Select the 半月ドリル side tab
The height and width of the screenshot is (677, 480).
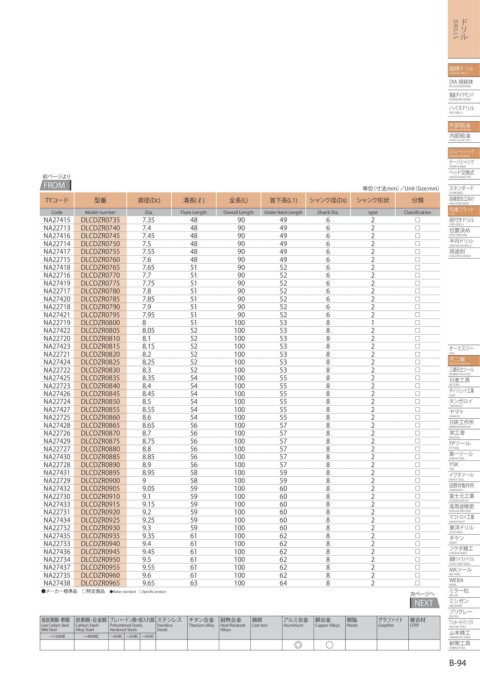point(464,242)
